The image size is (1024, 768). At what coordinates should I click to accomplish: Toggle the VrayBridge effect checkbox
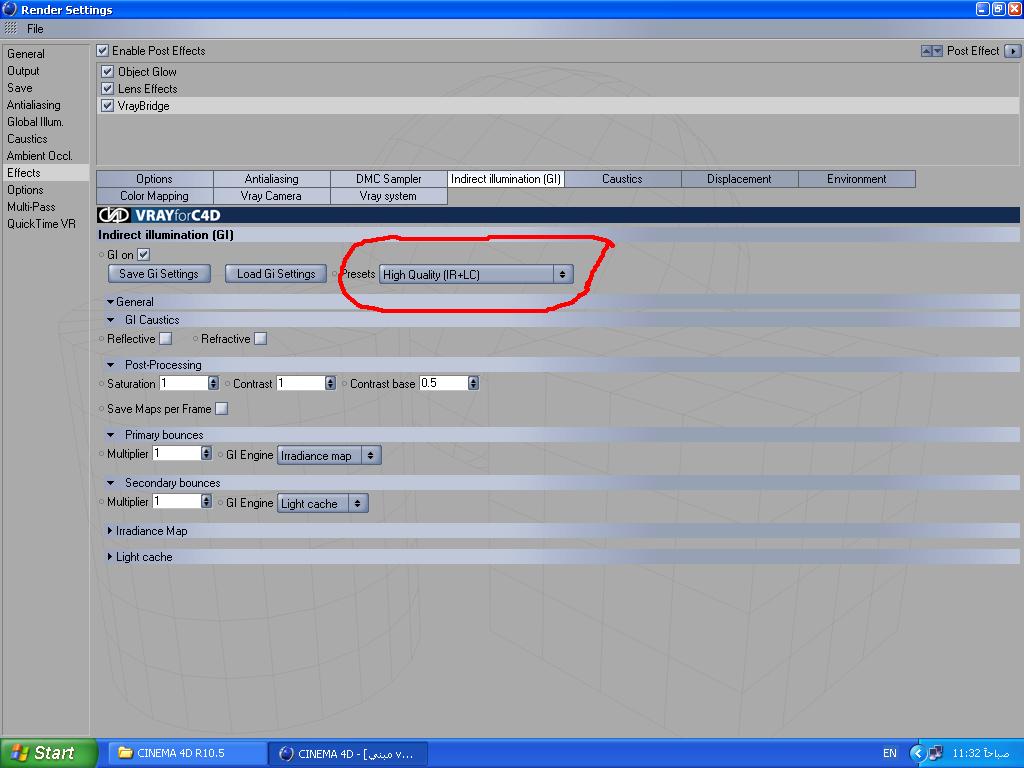point(108,105)
